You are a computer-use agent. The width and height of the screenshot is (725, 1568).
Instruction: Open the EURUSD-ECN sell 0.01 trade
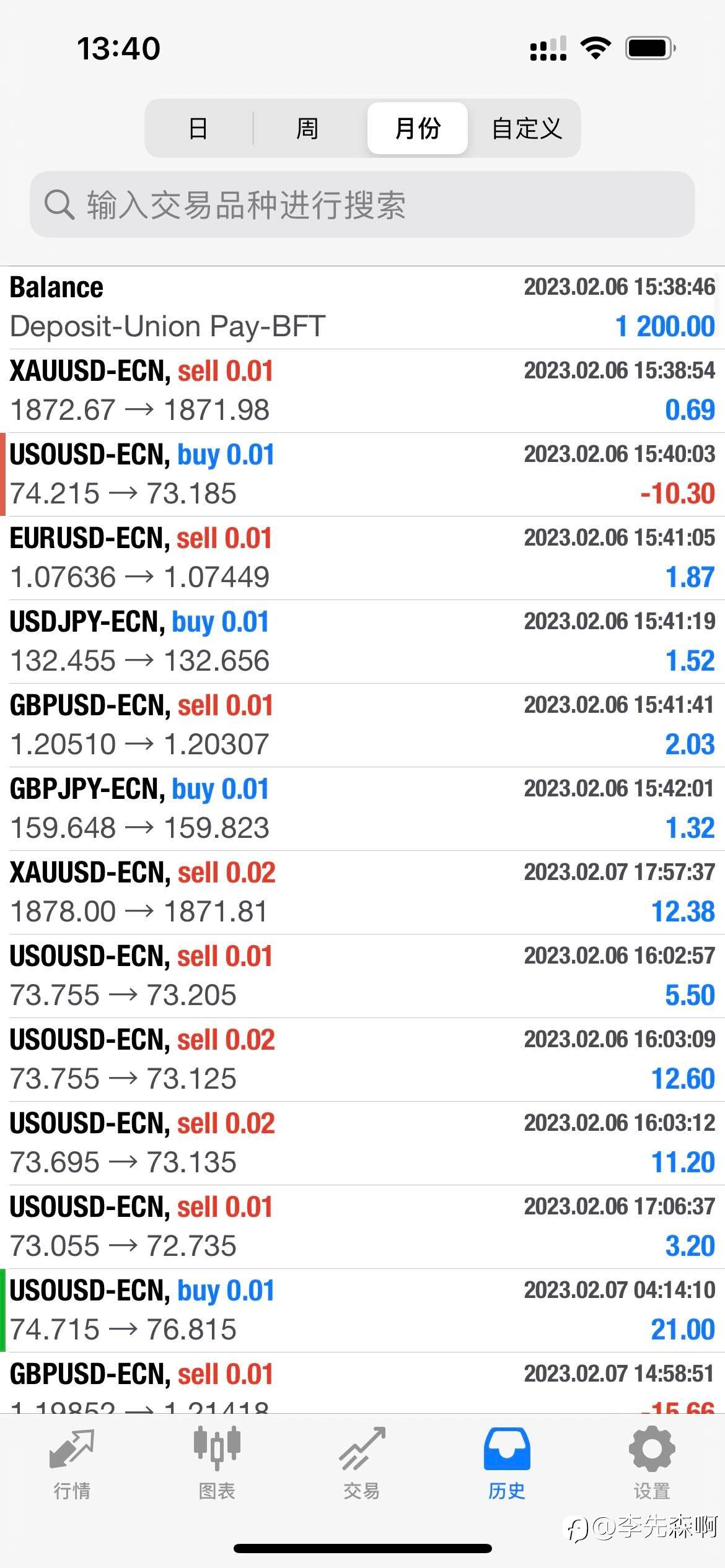tap(362, 558)
